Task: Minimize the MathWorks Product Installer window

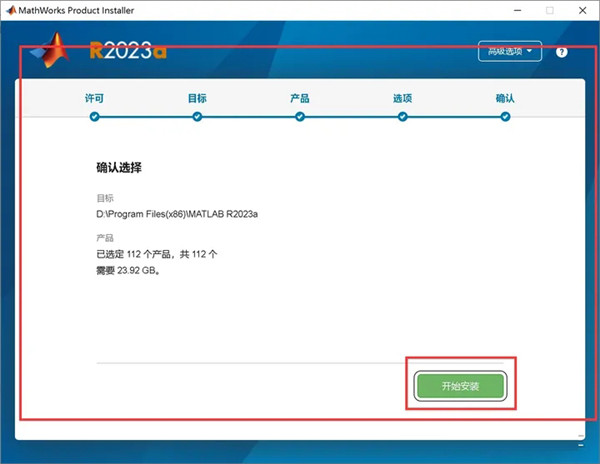Action: pyautogui.click(x=517, y=10)
